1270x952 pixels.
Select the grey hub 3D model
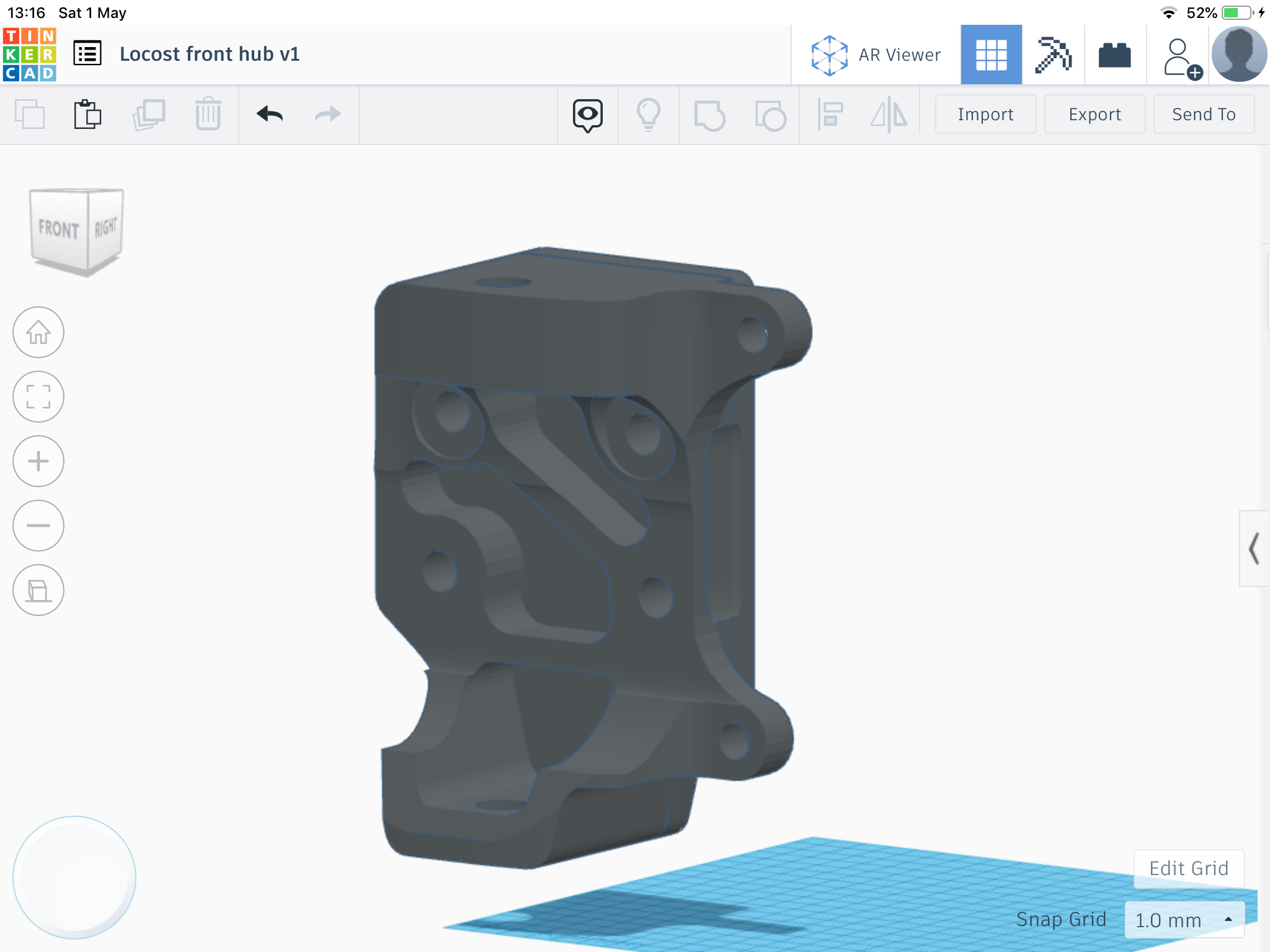571,558
